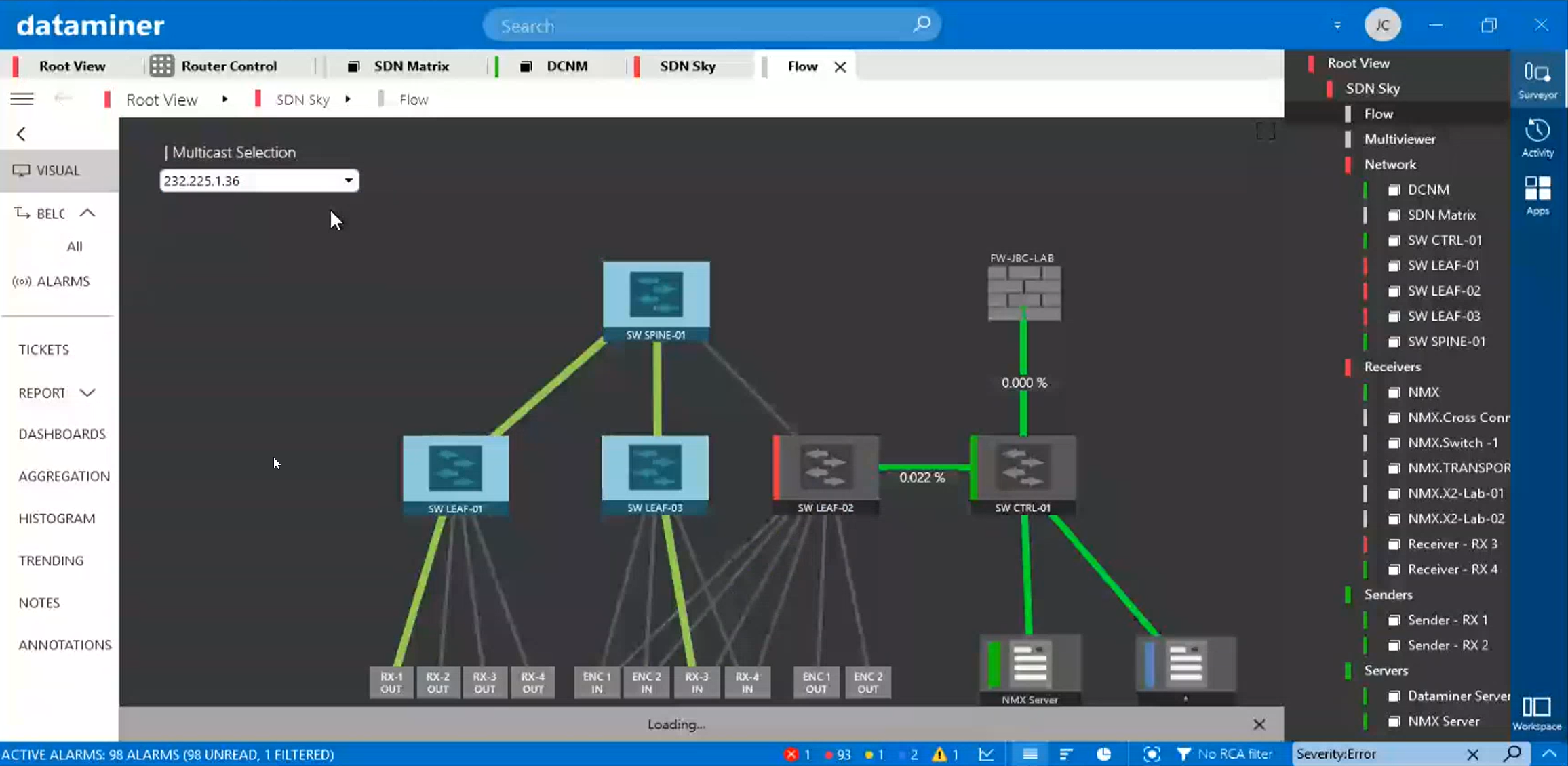This screenshot has width=1568, height=766.
Task: Select the SW LEAF-02 switch node
Action: pyautogui.click(x=825, y=475)
